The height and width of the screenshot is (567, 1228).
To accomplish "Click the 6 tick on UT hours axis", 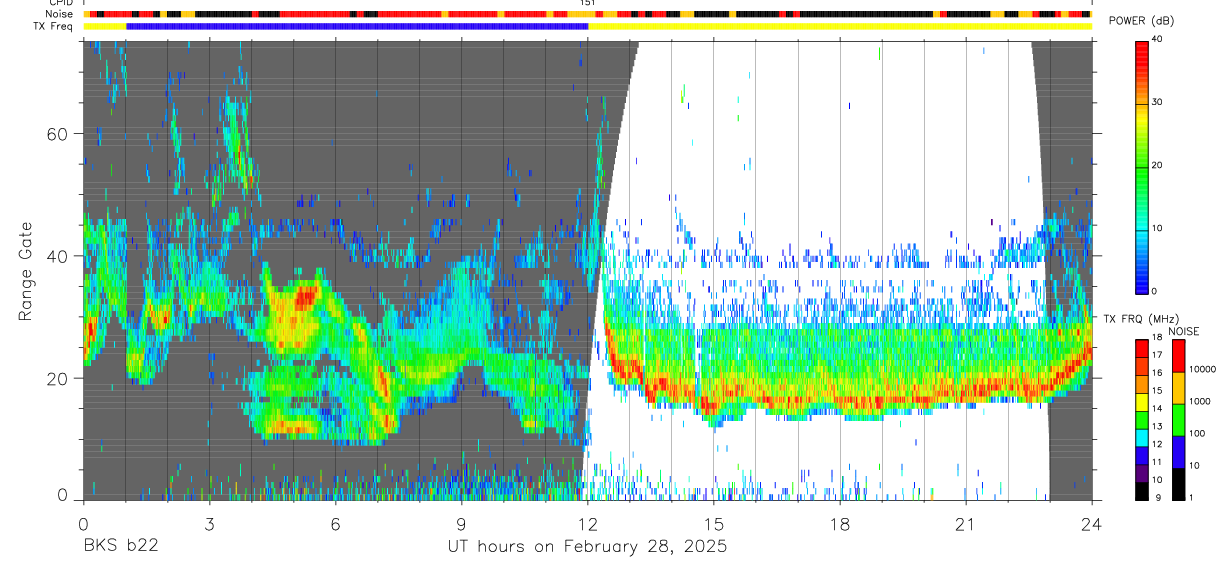I will click(335, 524).
